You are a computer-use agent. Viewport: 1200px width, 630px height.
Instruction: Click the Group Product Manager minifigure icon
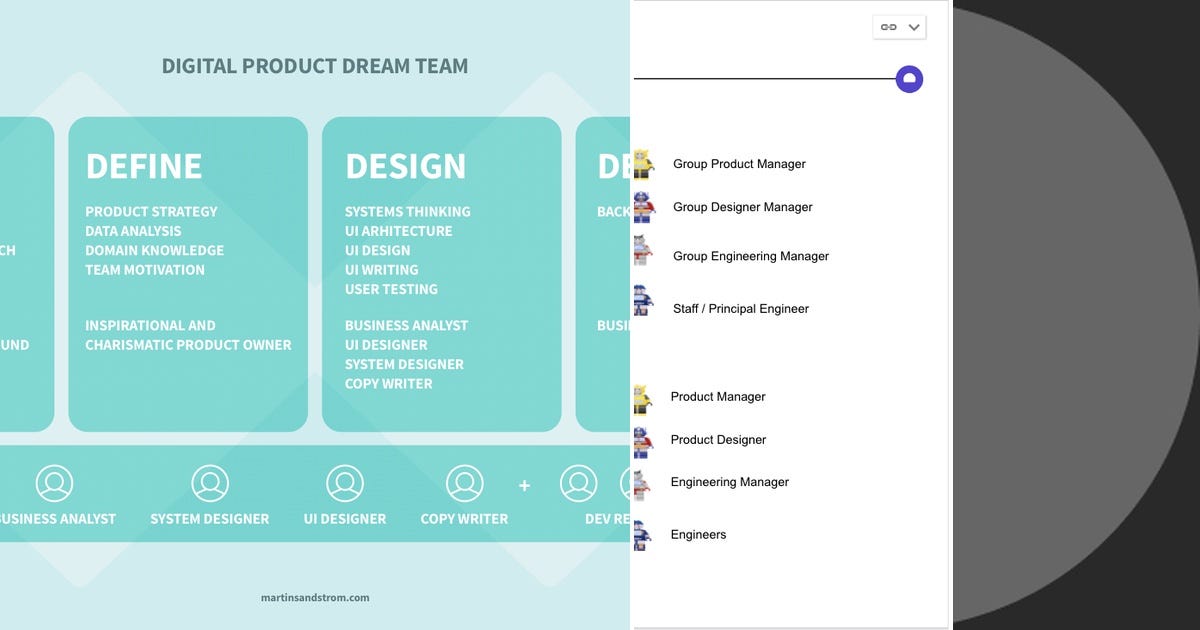pyautogui.click(x=643, y=162)
